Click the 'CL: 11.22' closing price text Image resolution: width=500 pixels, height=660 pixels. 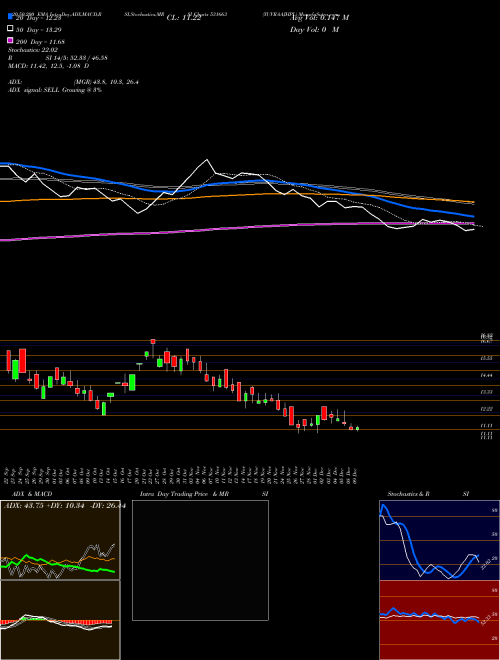pyautogui.click(x=184, y=18)
